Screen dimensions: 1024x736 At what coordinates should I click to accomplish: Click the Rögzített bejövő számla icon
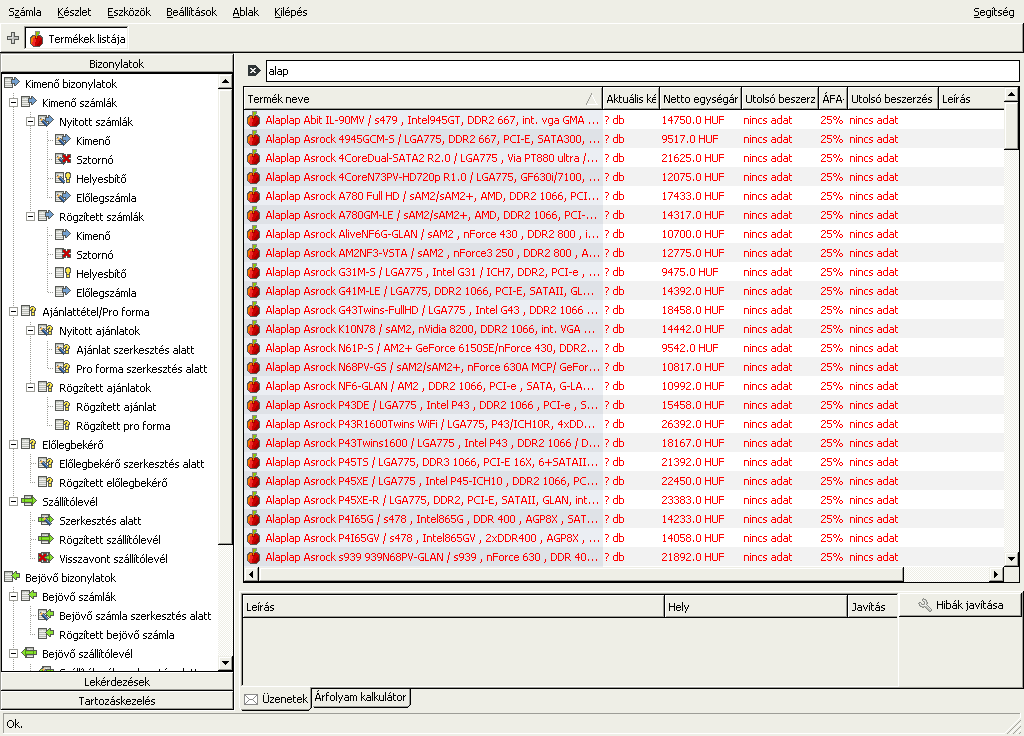coord(46,633)
